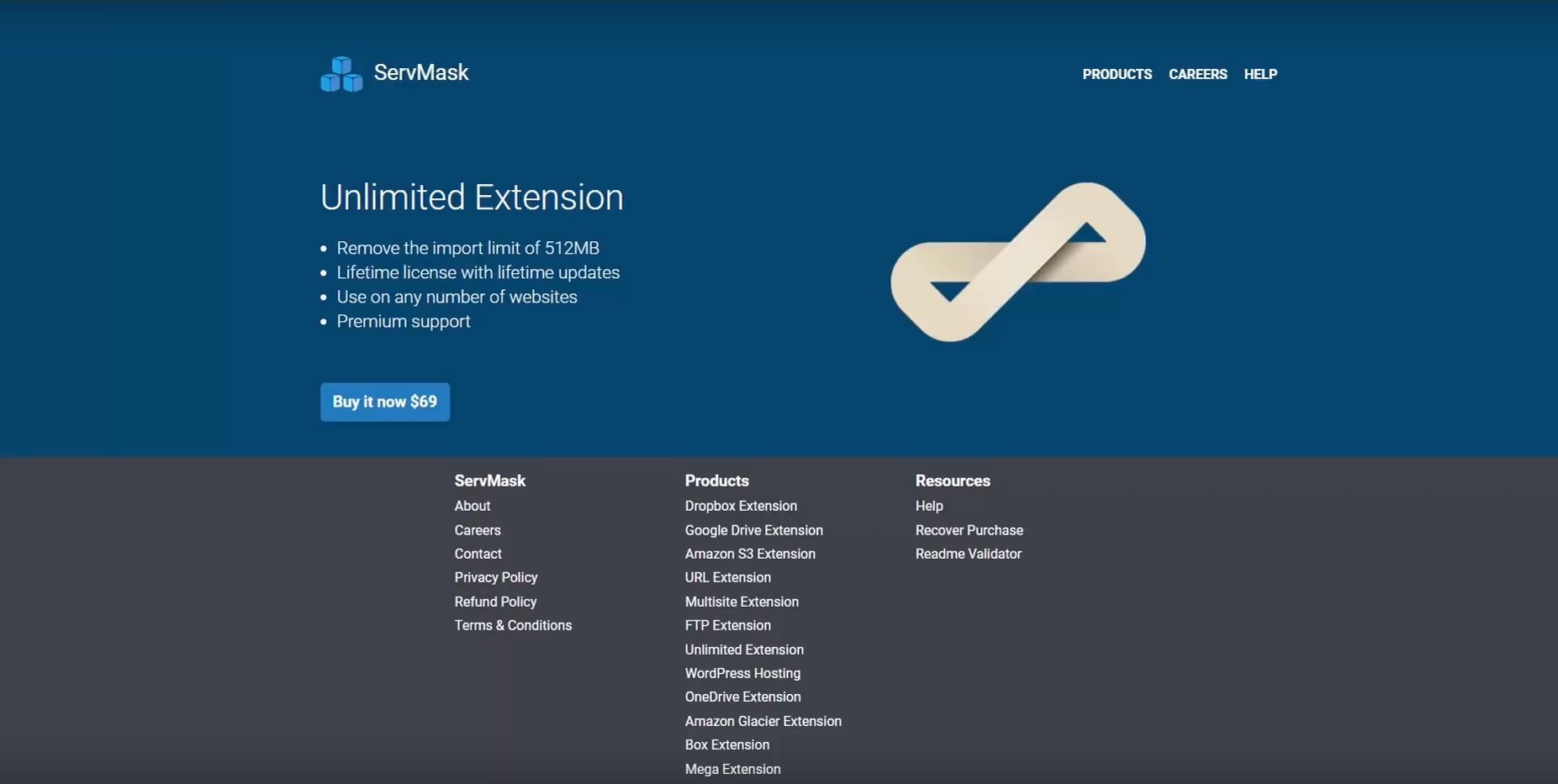This screenshot has width=1558, height=784.
Task: Click the ServMask brand name in header
Action: tap(421, 72)
